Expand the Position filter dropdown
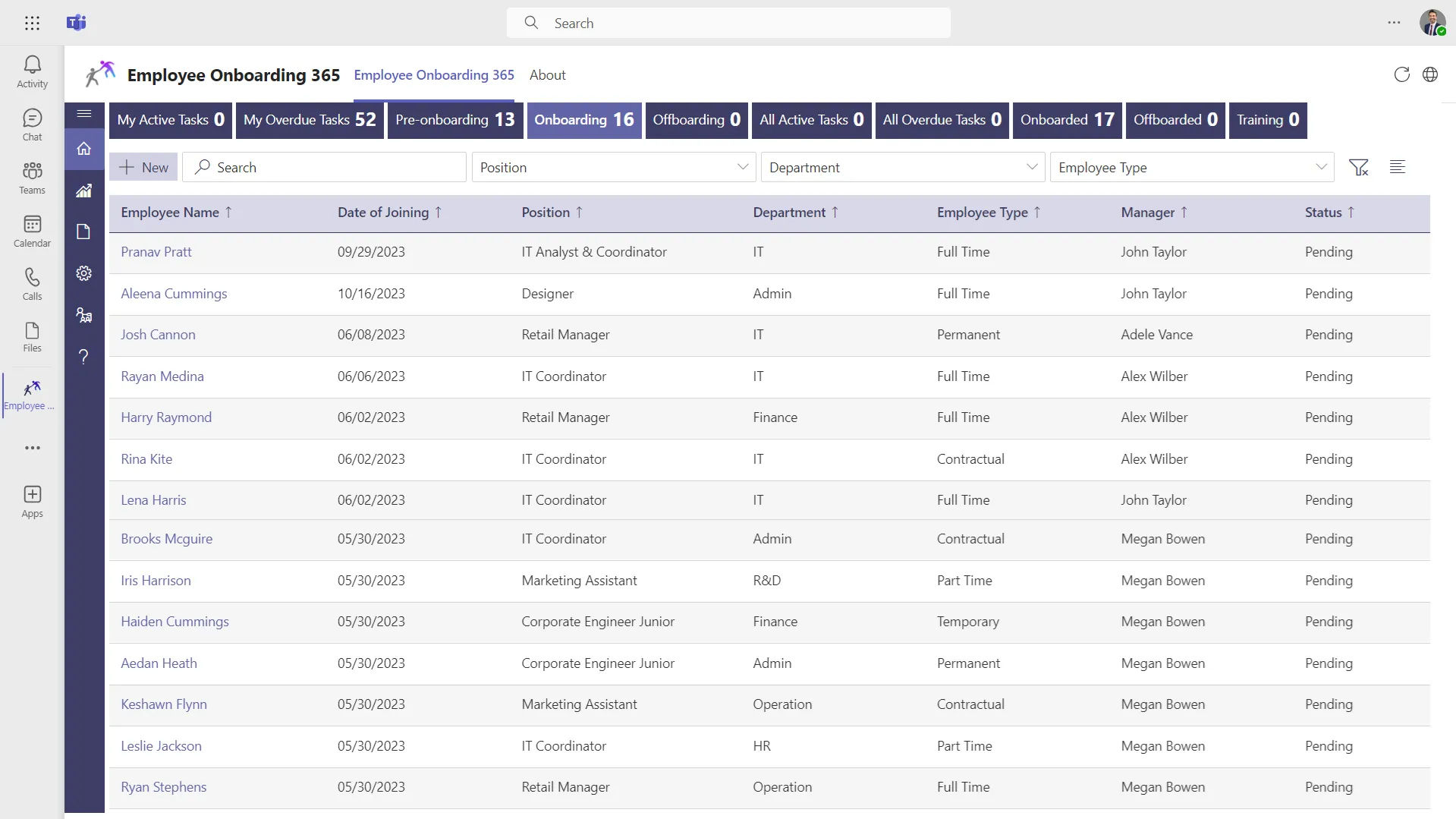The width and height of the screenshot is (1456, 819). pyautogui.click(x=614, y=167)
